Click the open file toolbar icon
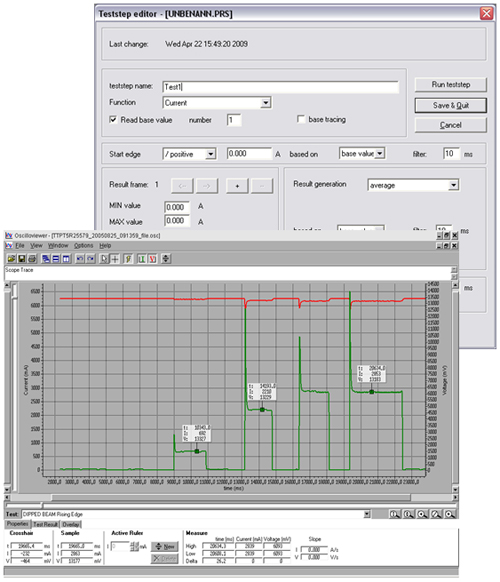The width and height of the screenshot is (500, 582). 12,259
